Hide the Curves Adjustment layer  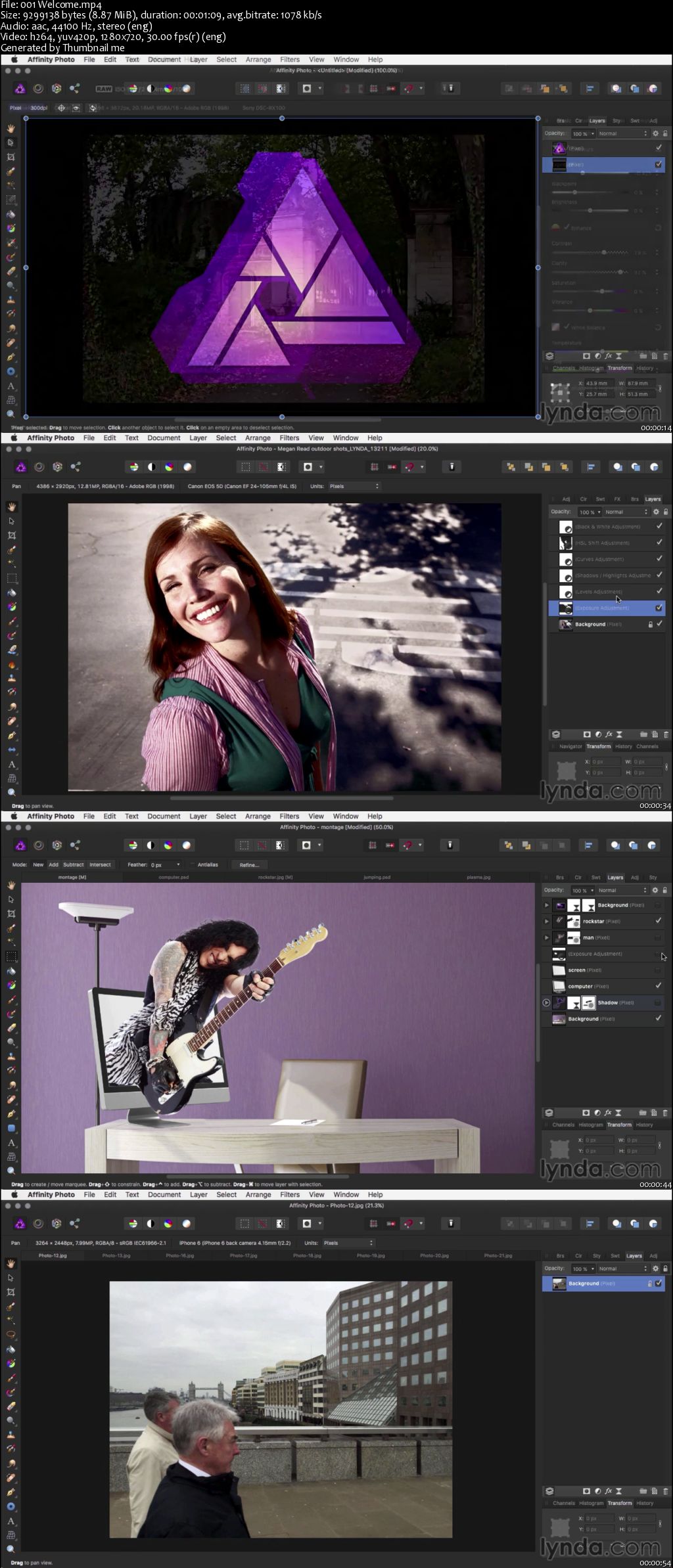coord(659,558)
